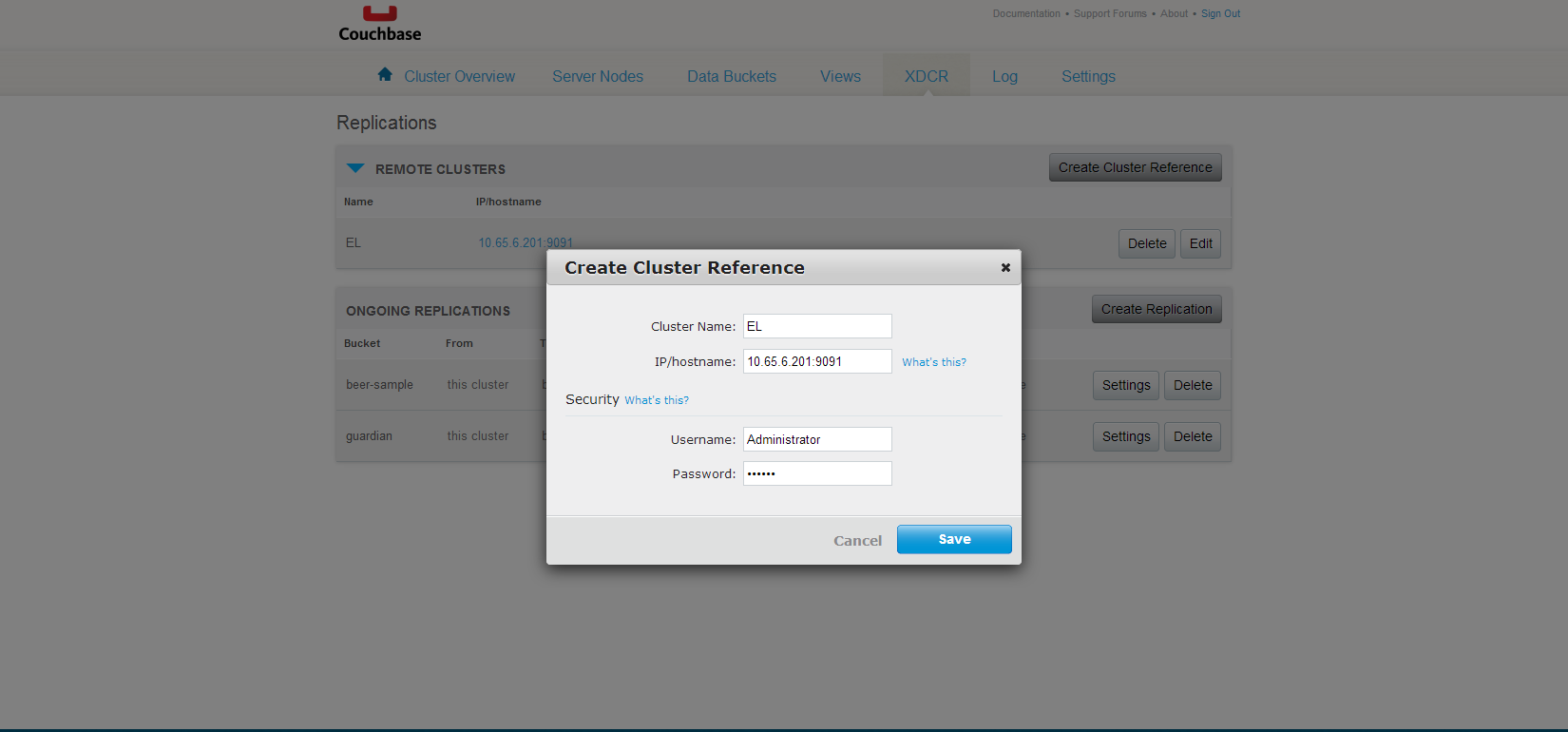Image resolution: width=1568 pixels, height=732 pixels.
Task: Open the Log tab
Action: [x=1004, y=76]
